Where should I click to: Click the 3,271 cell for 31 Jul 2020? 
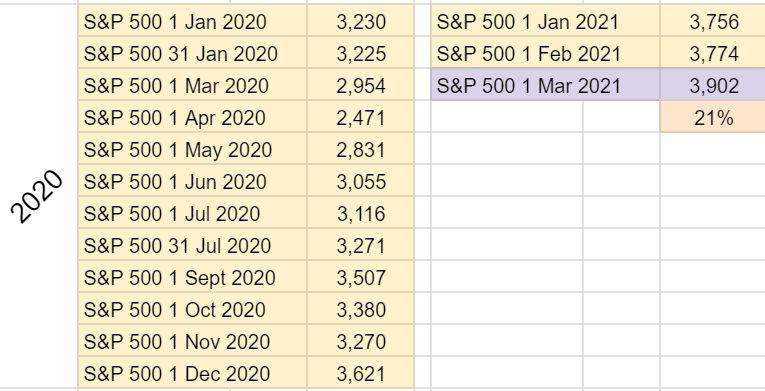click(x=361, y=245)
